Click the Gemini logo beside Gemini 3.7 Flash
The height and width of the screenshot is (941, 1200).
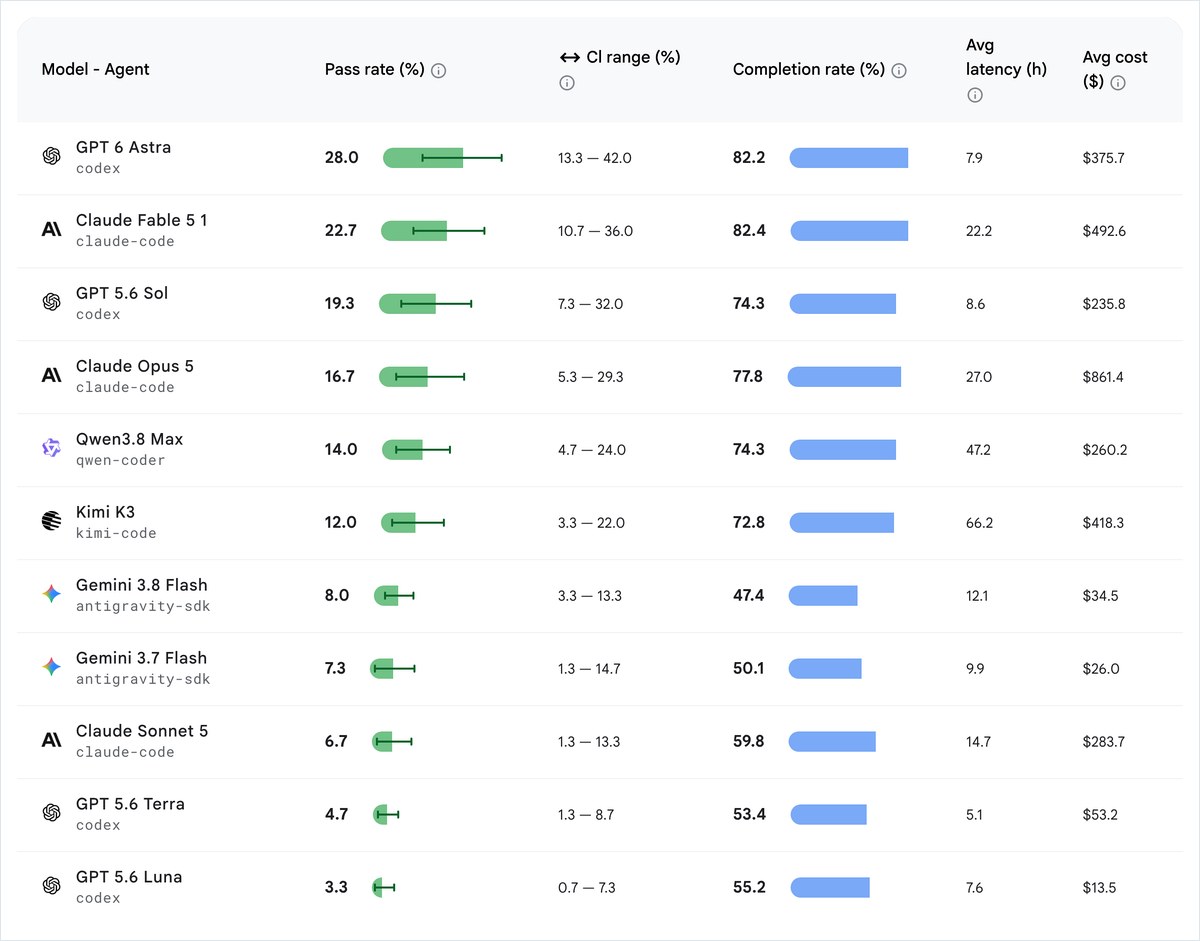pos(51,668)
